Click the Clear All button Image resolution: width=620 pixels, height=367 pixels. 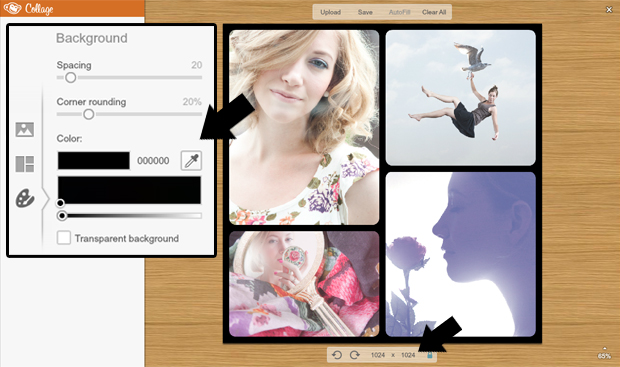(434, 12)
